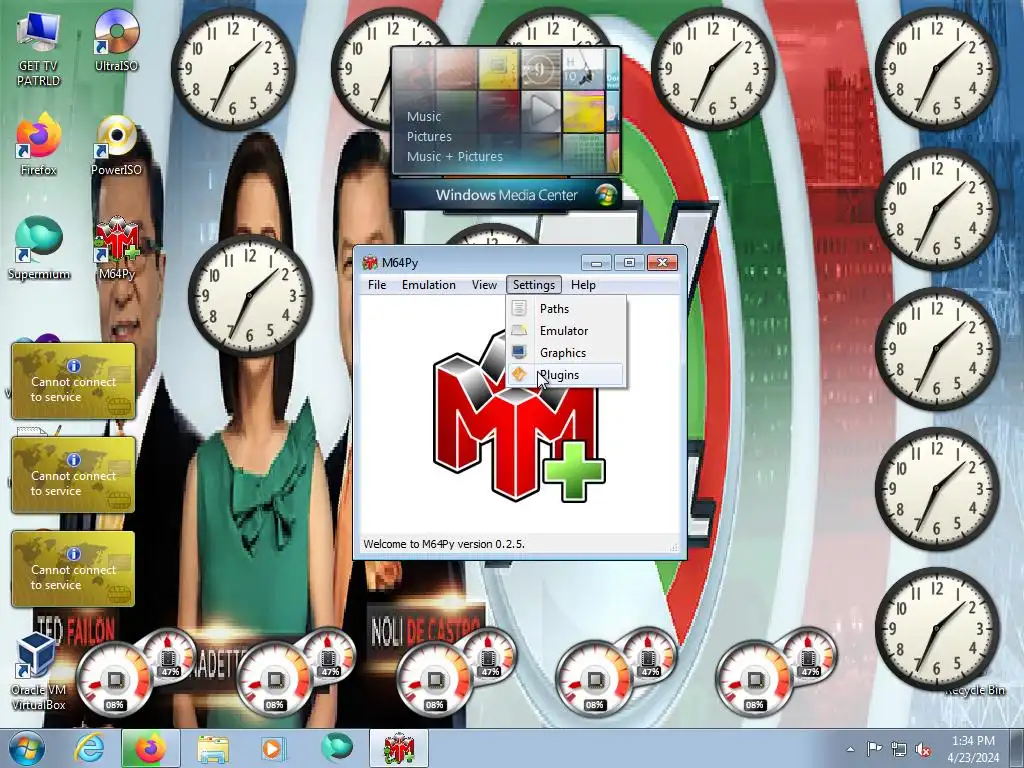Close the M64Py window
The height and width of the screenshot is (768, 1024).
point(662,263)
